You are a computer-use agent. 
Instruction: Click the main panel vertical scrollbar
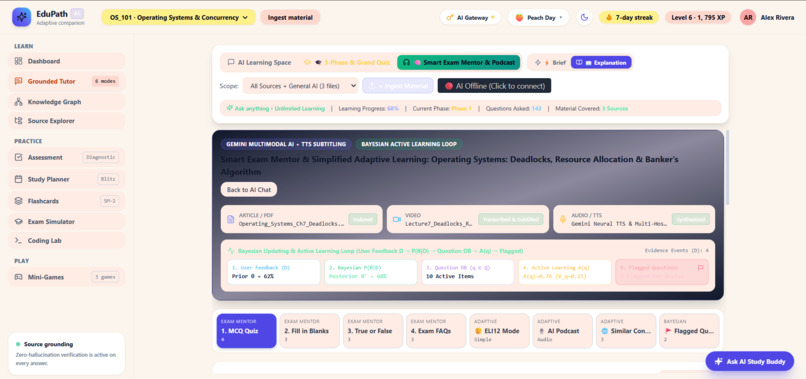[727, 167]
